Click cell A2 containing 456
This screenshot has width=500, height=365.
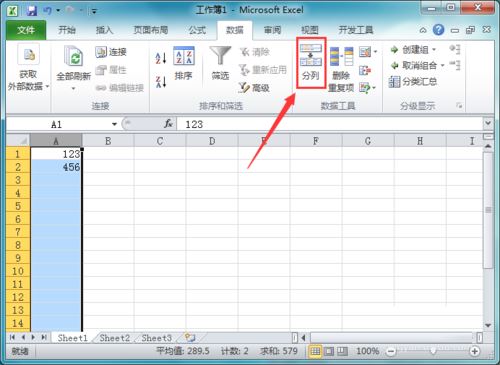(x=56, y=167)
